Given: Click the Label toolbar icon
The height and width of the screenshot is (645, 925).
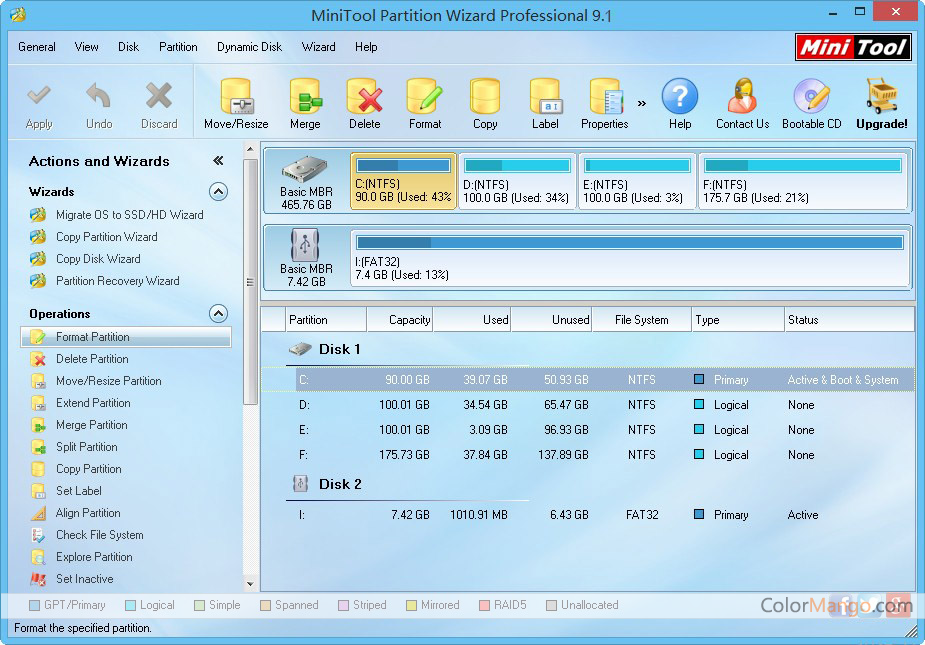Looking at the screenshot, I should coord(545,96).
